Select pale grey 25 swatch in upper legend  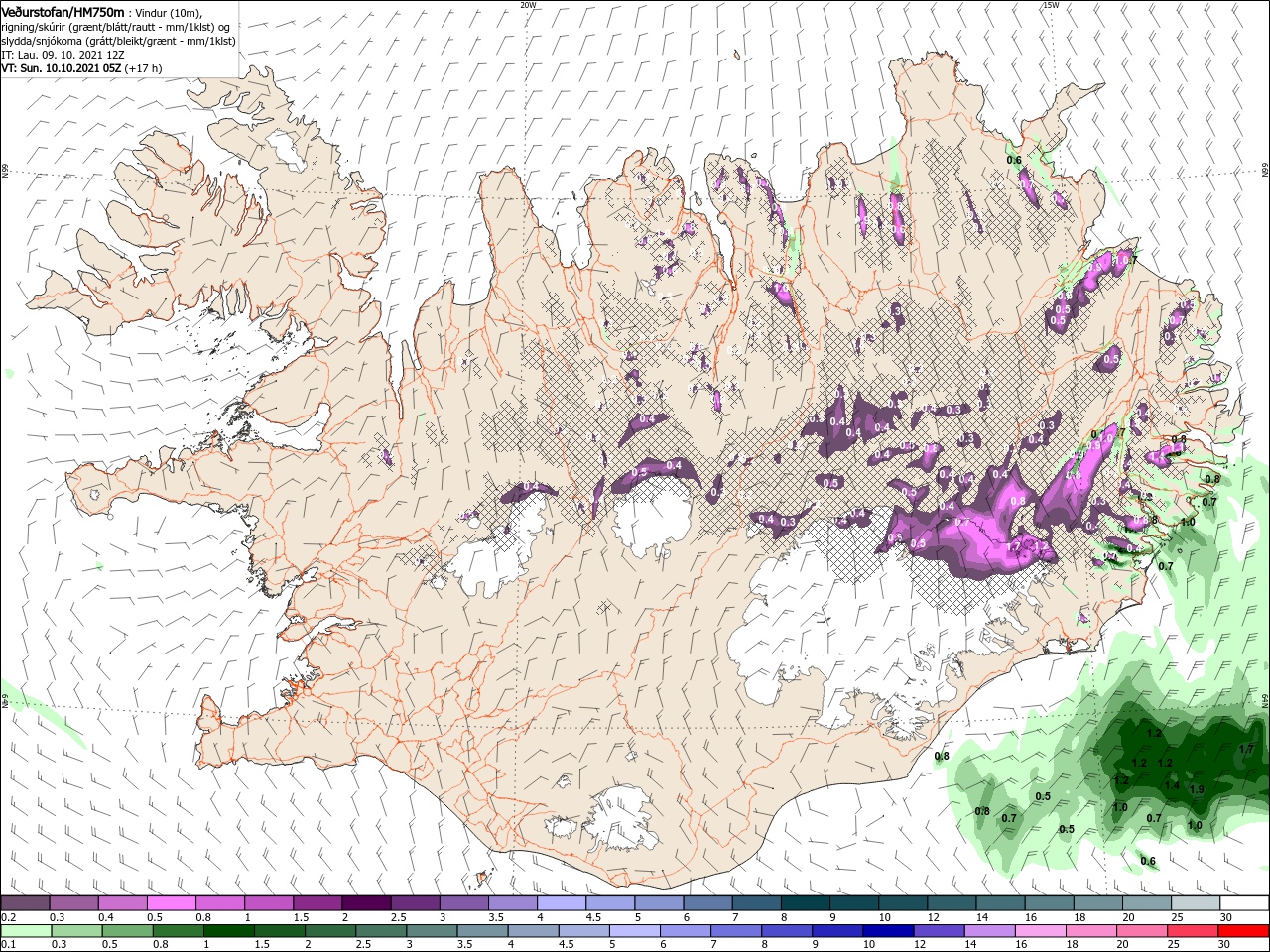coord(1197,903)
